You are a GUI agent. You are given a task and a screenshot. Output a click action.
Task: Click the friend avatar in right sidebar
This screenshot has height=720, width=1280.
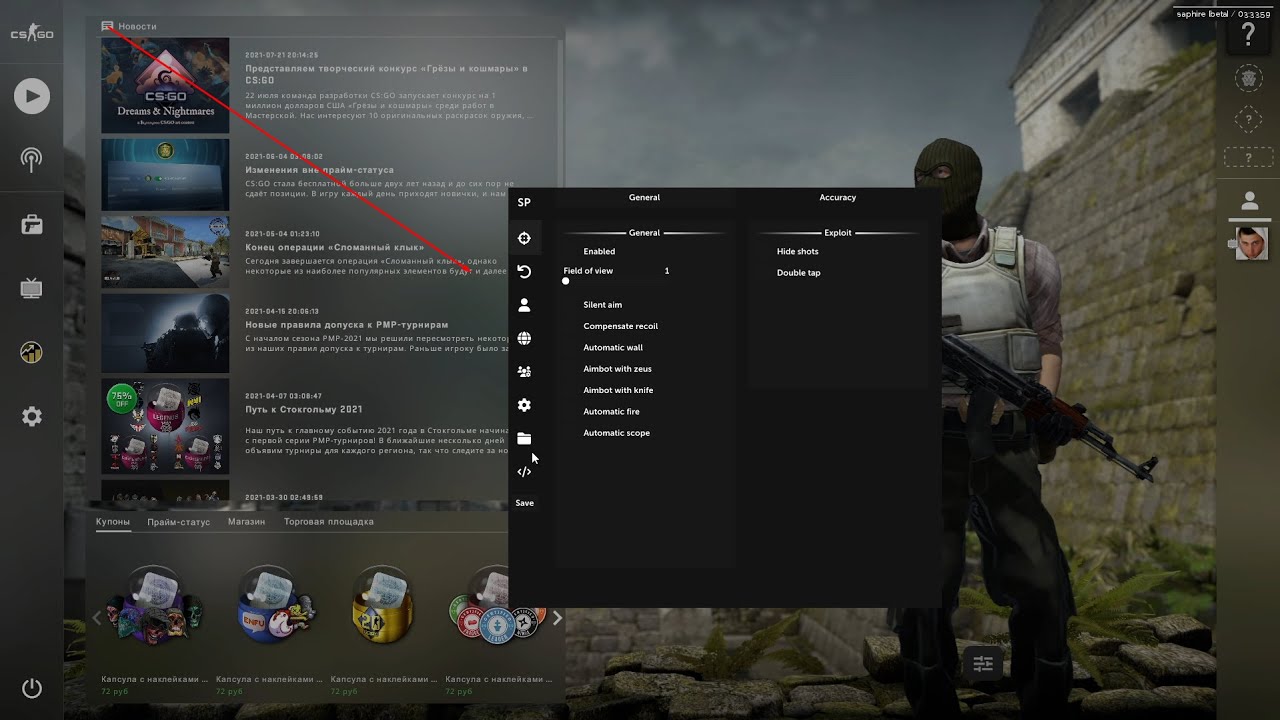pos(1251,243)
